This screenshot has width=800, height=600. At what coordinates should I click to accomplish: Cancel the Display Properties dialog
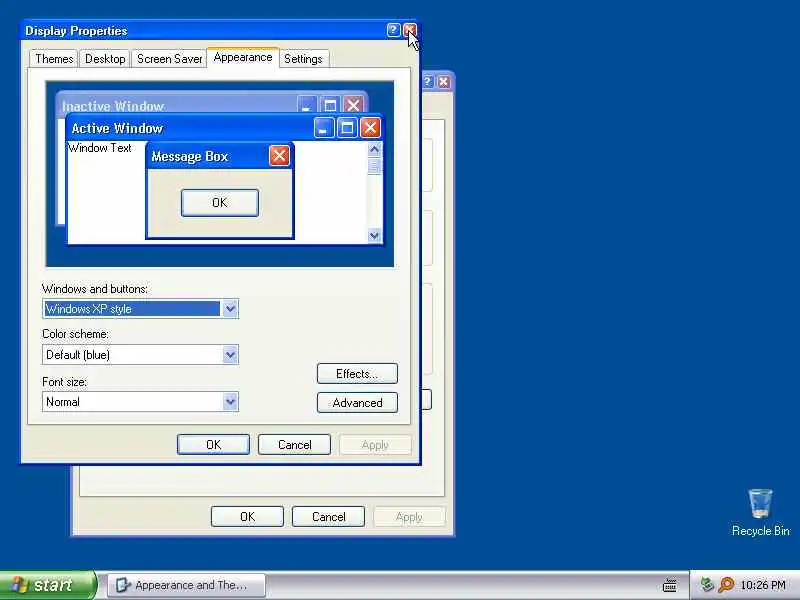pyautogui.click(x=294, y=444)
